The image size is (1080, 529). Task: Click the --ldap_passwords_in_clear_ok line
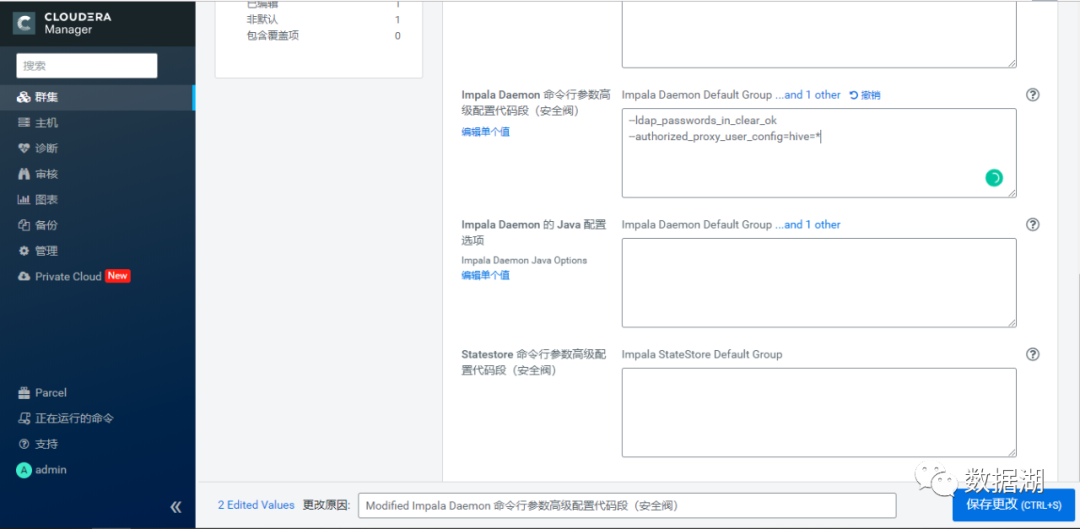point(703,120)
